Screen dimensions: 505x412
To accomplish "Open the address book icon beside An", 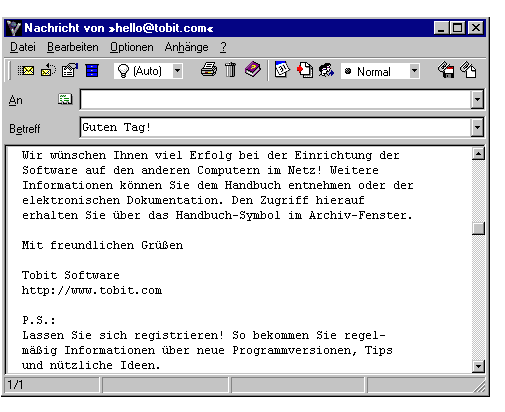I will [x=65, y=99].
